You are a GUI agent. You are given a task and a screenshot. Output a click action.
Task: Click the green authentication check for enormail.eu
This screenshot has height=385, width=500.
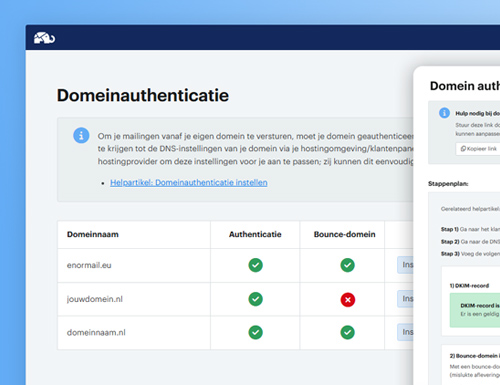click(x=255, y=265)
